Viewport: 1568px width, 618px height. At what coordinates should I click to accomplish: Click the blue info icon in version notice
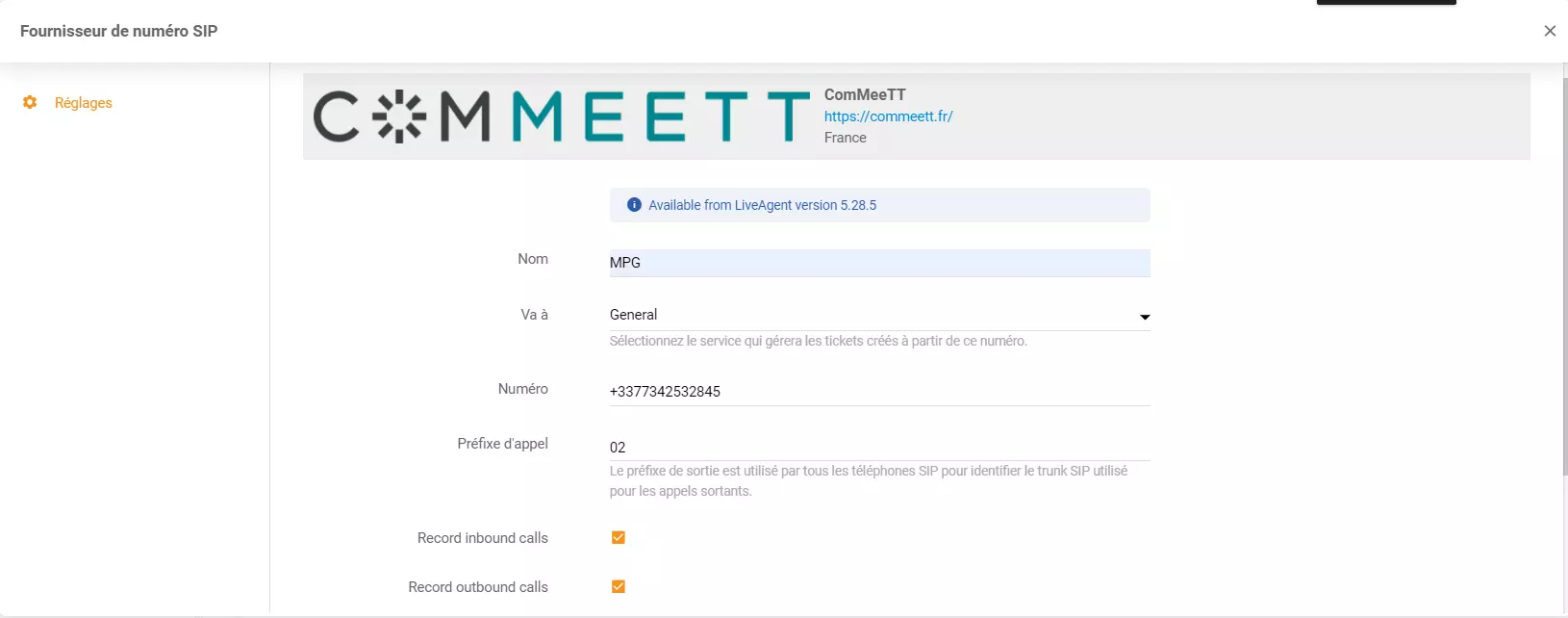[634, 205]
